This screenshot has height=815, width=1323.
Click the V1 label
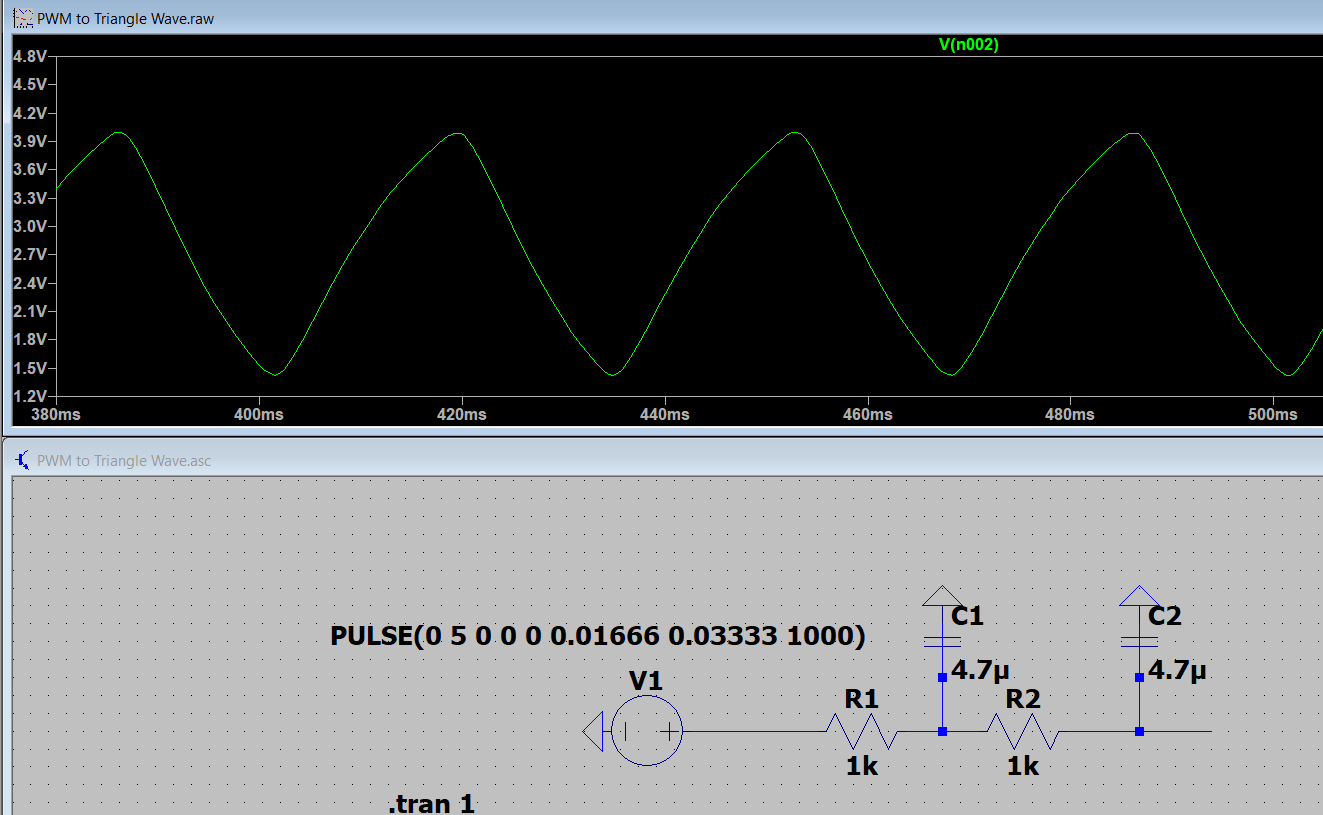[x=646, y=681]
